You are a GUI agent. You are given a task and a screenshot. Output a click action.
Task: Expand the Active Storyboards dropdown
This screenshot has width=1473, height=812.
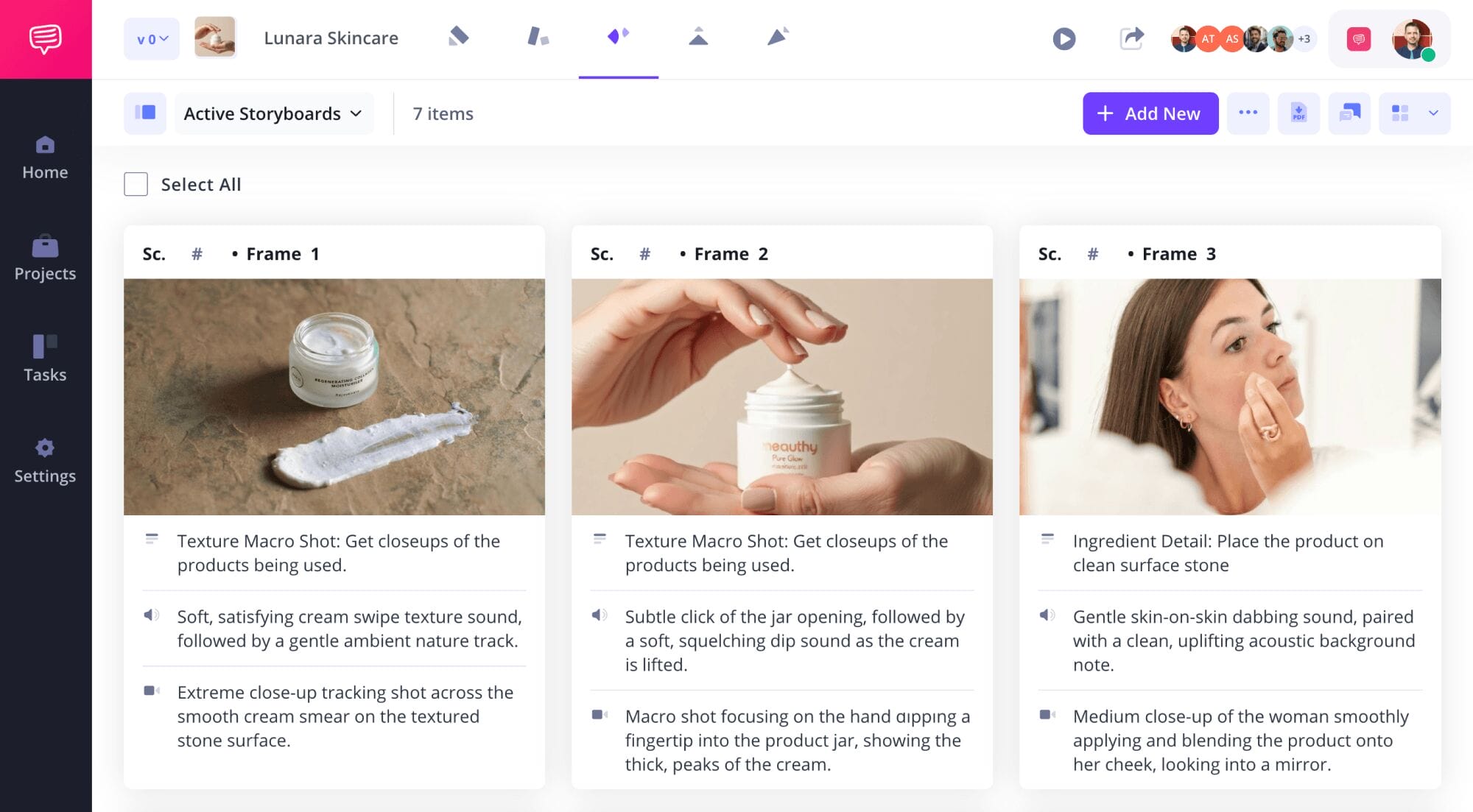(x=274, y=113)
